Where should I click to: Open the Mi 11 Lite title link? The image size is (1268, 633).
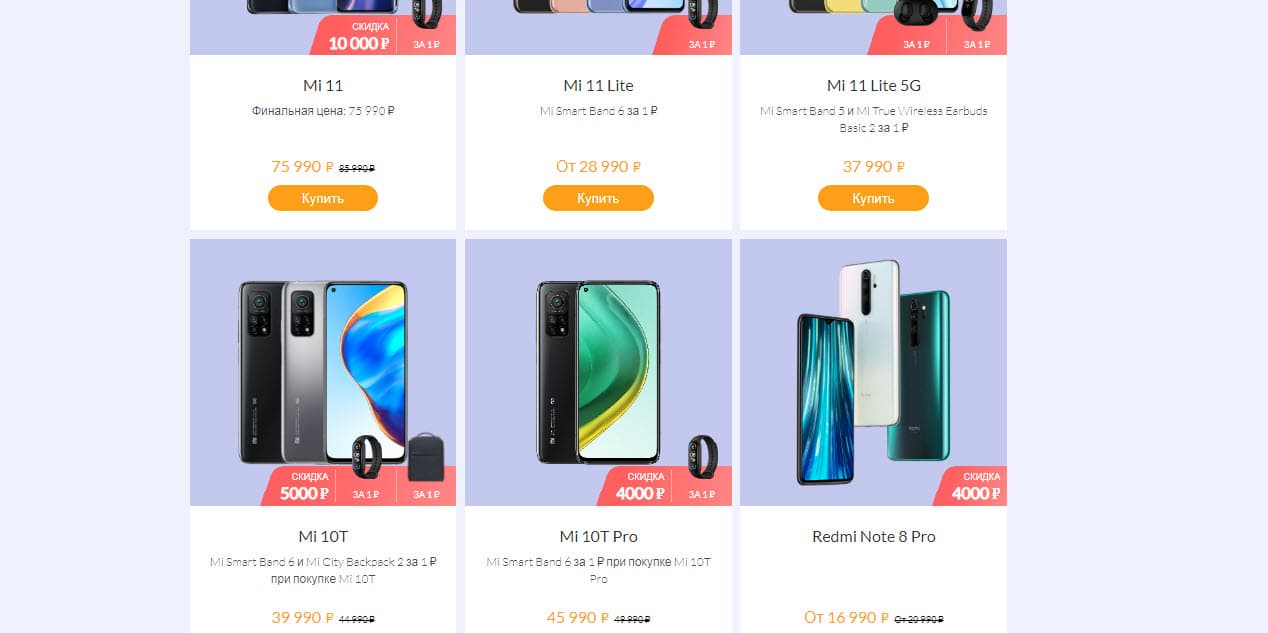coord(598,86)
